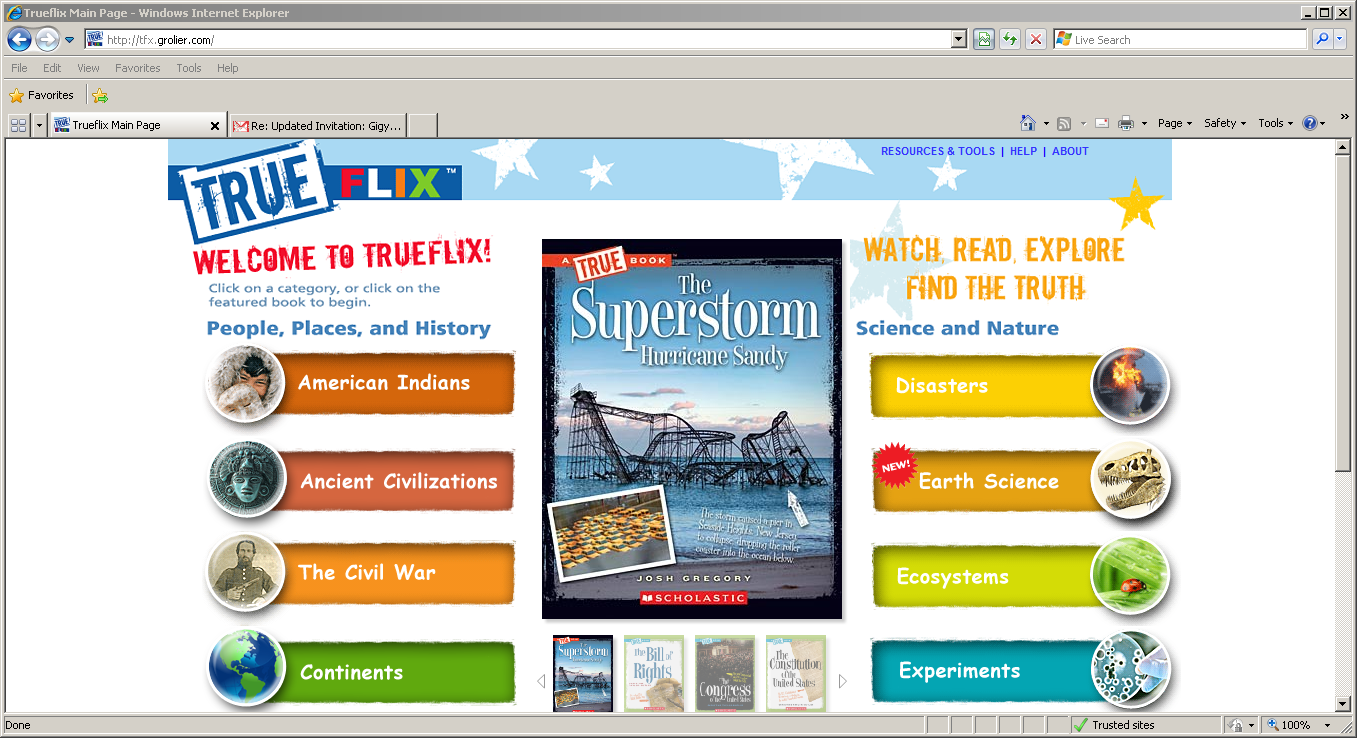The image size is (1357, 738).
Task: Click the Live Search box
Action: 1180,40
